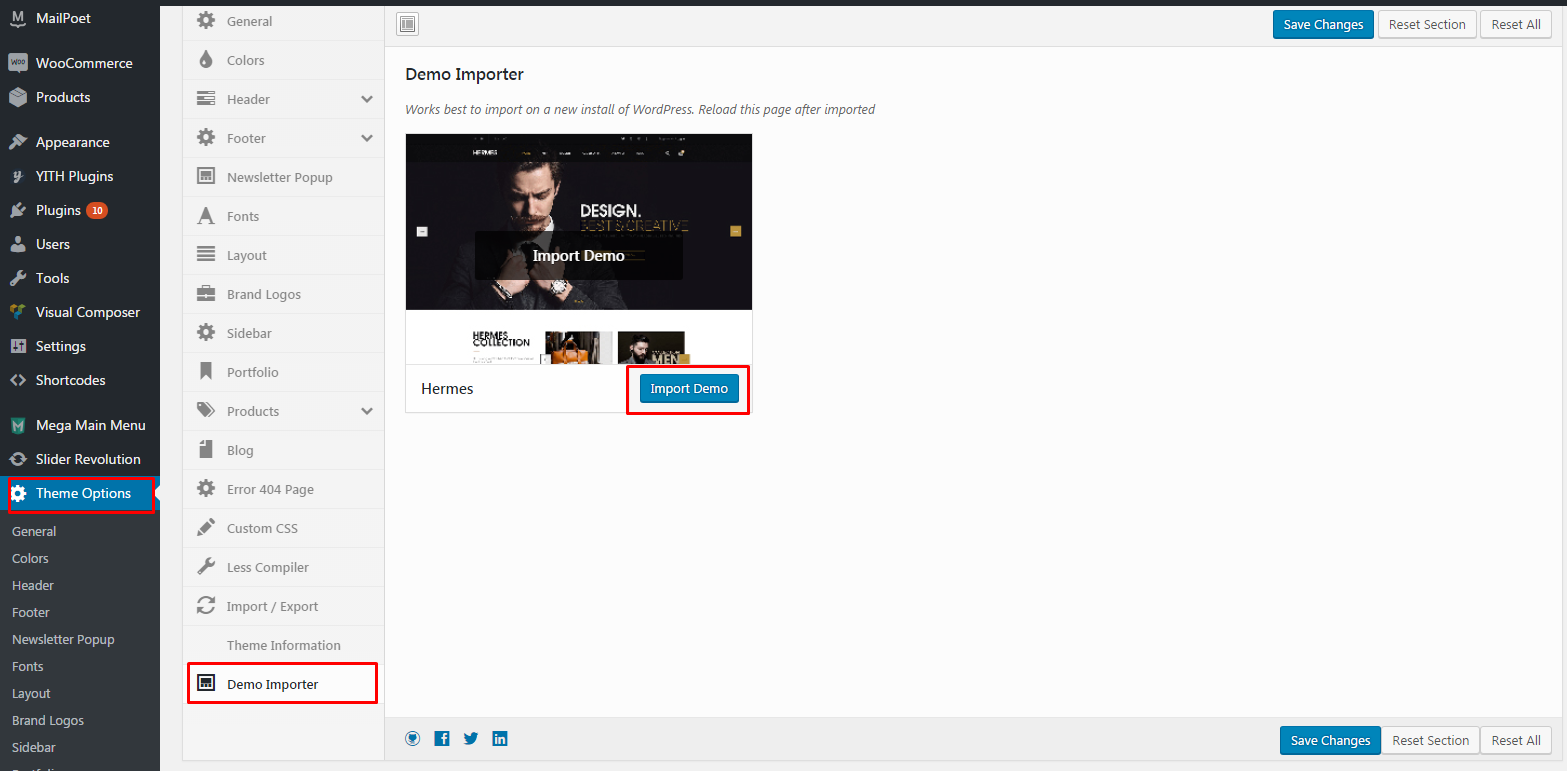The height and width of the screenshot is (771, 1567).
Task: Select the Import / Export tab
Action: tap(272, 606)
